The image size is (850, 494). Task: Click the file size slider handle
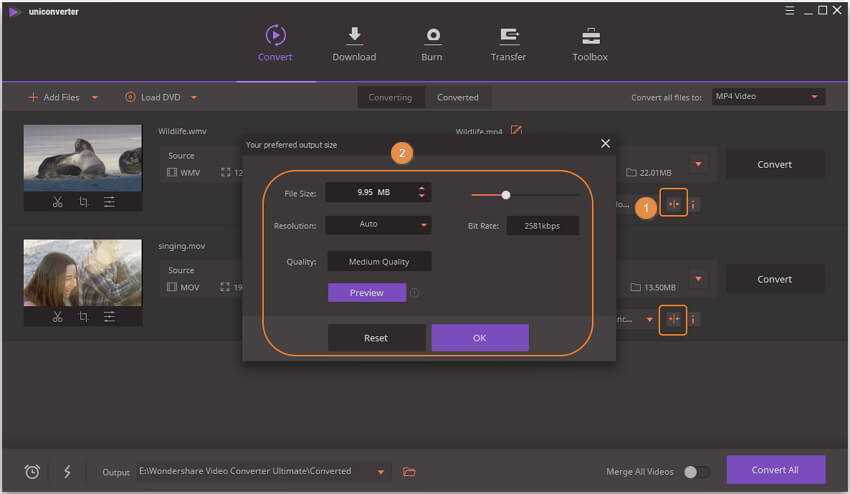[x=506, y=195]
